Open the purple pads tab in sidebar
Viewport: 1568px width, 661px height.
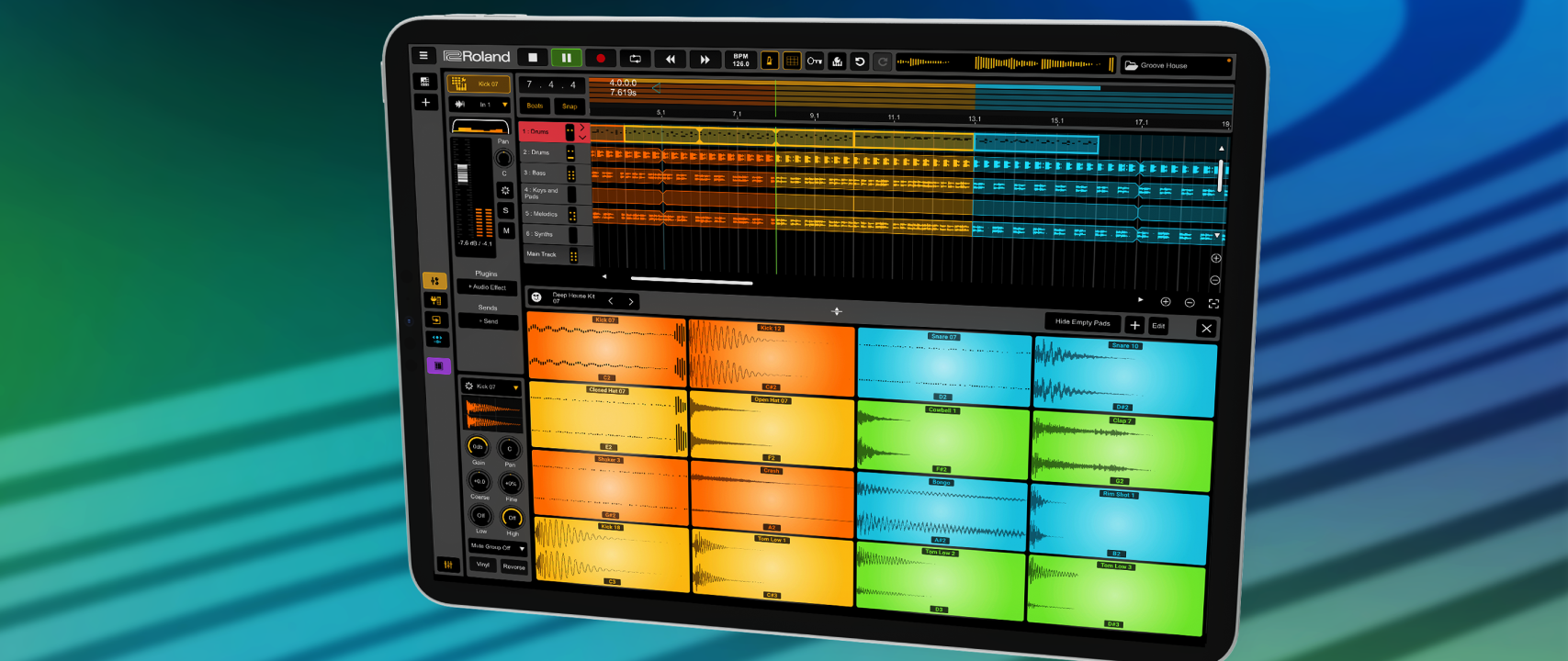438,365
